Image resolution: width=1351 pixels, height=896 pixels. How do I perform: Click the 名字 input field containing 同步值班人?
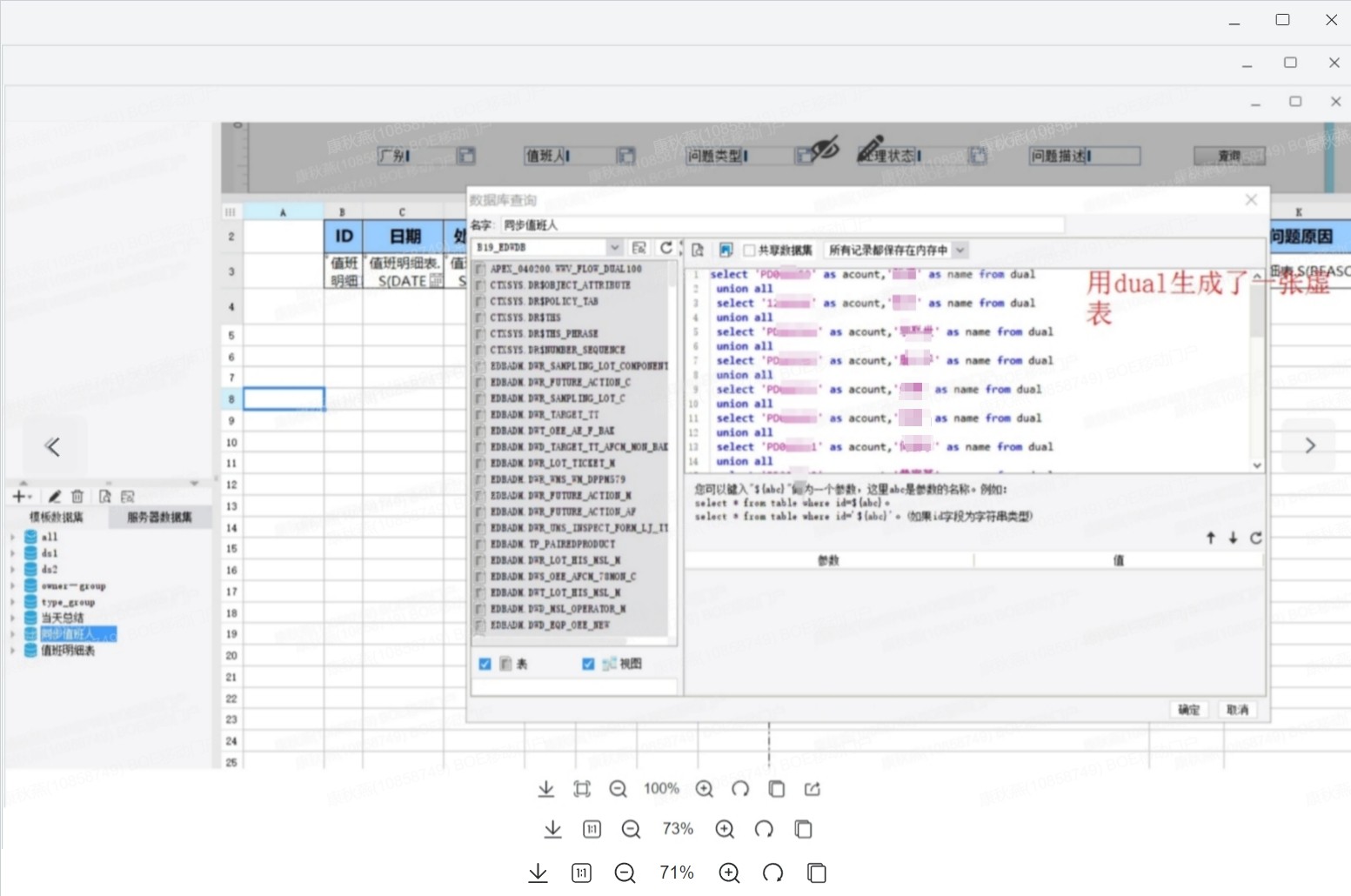[780, 225]
